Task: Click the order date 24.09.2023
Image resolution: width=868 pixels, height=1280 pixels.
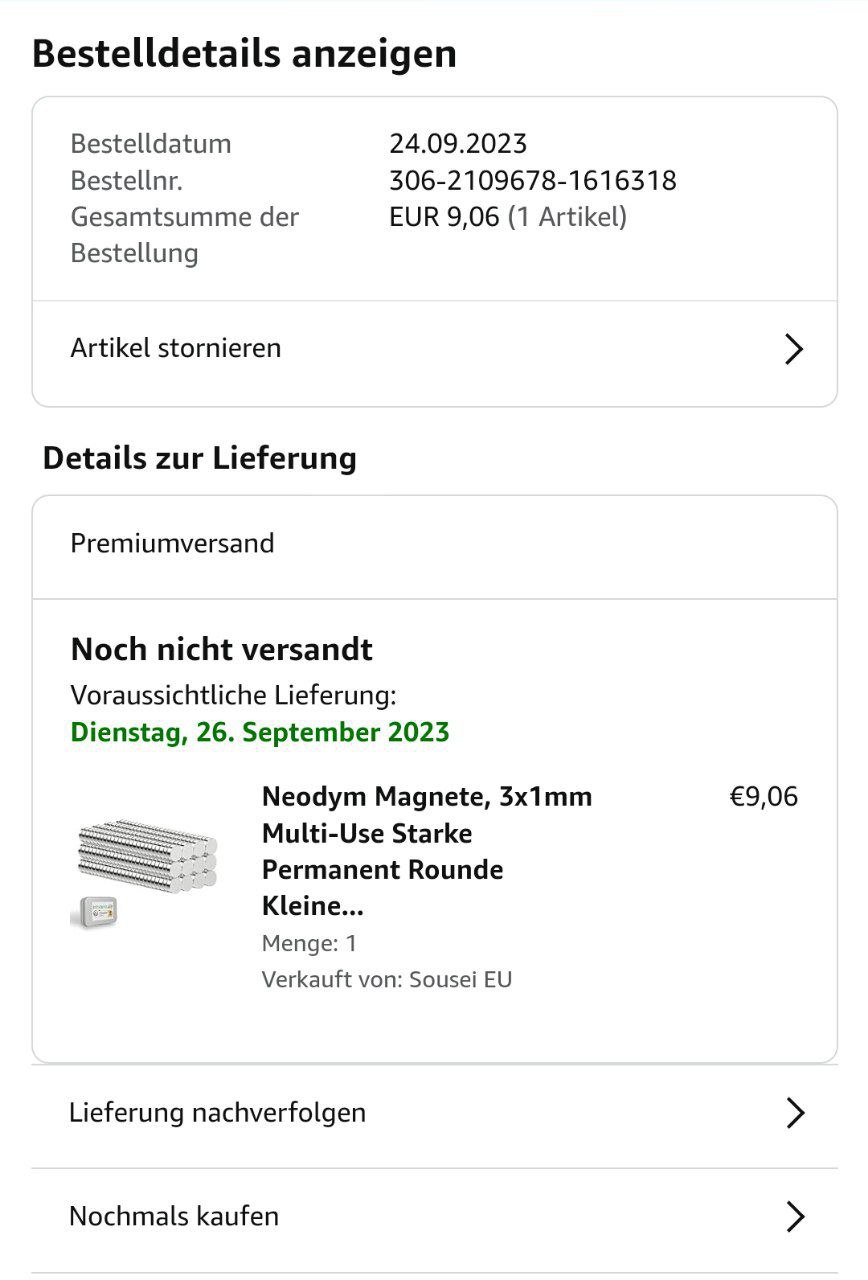Action: click(x=458, y=144)
